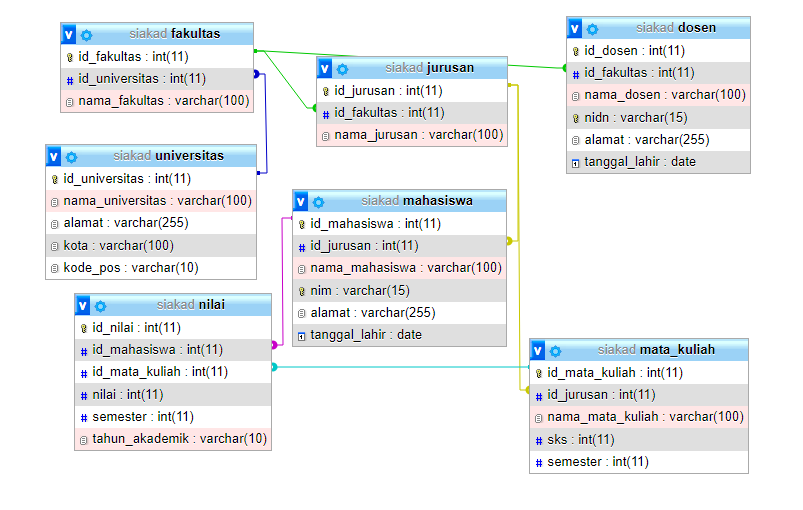
Task: Collapse the universitas table with its V toggle
Action: click(54, 157)
